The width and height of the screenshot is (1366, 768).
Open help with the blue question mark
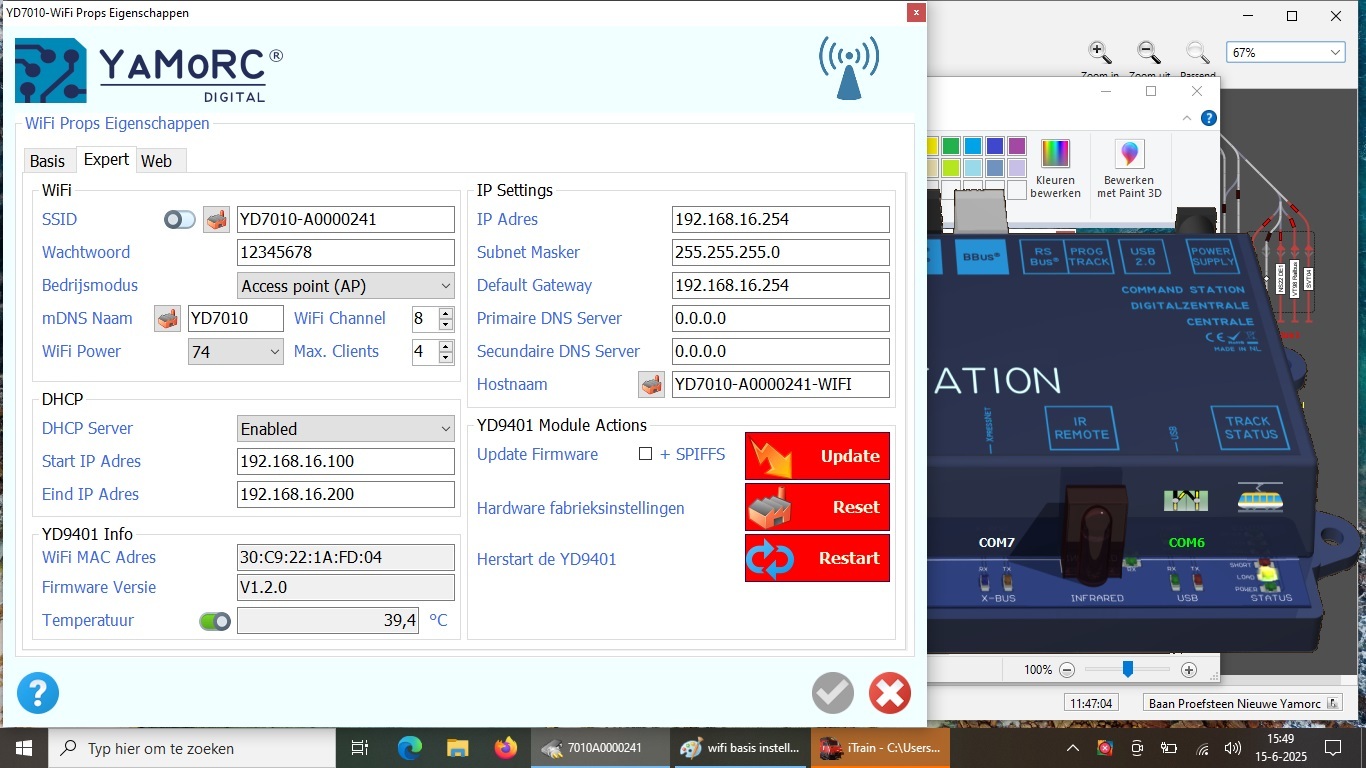click(x=38, y=693)
